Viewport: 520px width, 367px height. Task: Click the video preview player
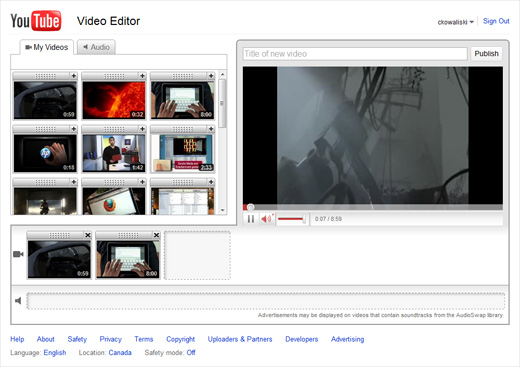click(373, 135)
